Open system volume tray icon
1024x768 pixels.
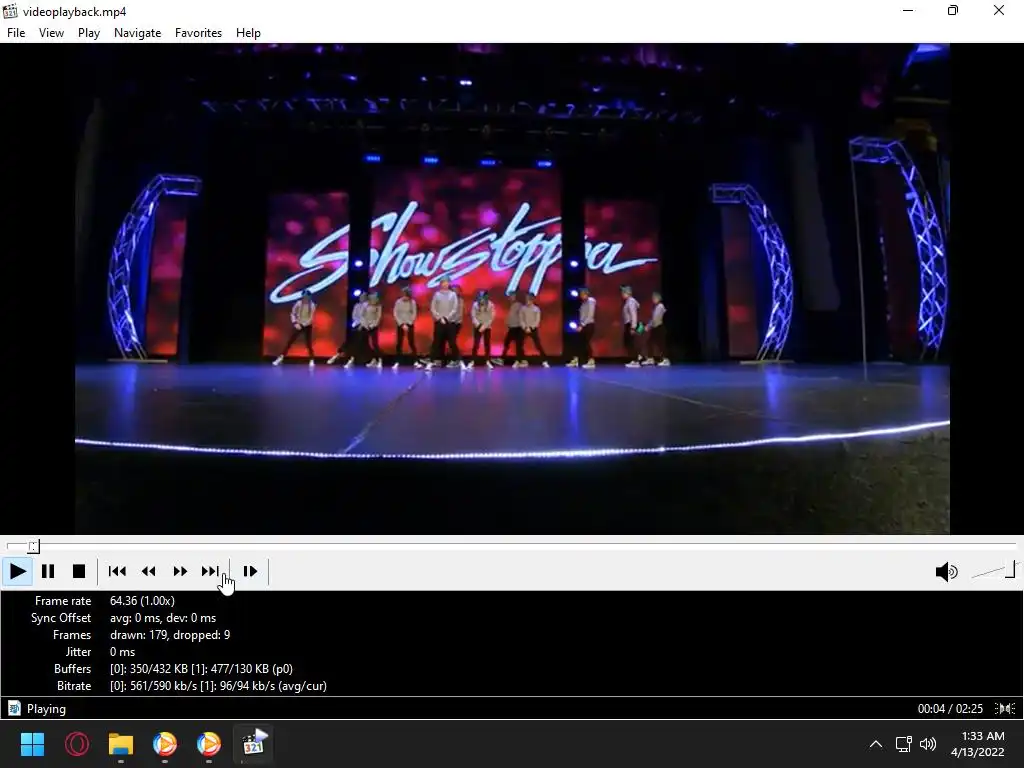tap(928, 744)
